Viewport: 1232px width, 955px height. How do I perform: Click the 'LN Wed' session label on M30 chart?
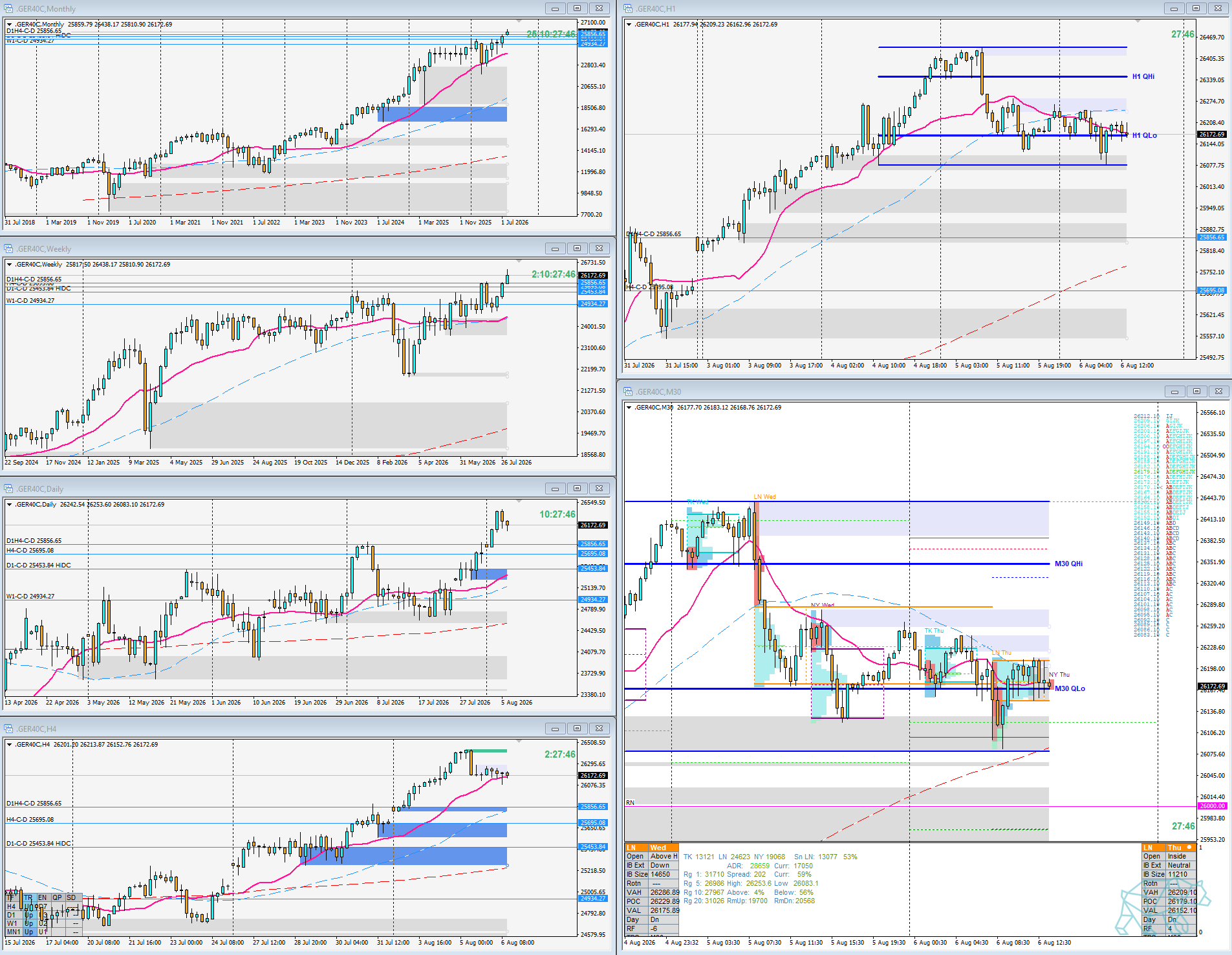[764, 497]
